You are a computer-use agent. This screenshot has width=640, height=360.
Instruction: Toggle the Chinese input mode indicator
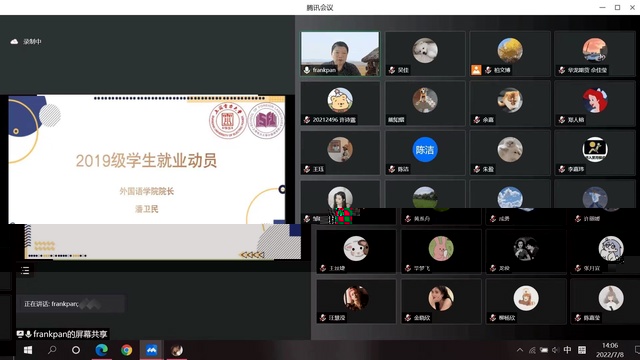click(x=567, y=350)
